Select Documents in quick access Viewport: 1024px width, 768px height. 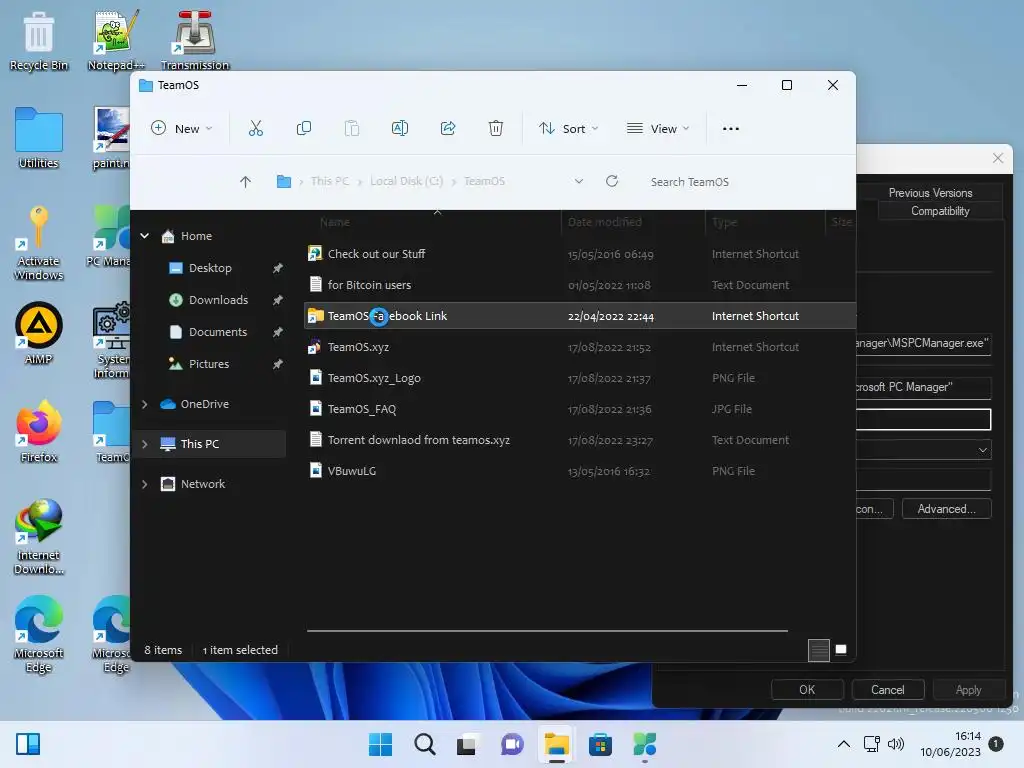217,332
